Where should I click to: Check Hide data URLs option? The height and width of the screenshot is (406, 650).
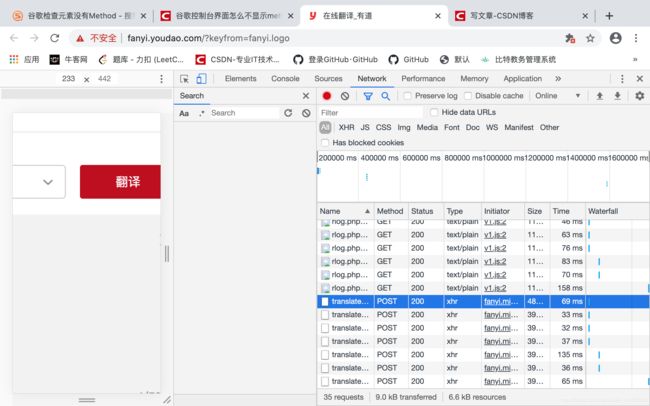pos(434,112)
